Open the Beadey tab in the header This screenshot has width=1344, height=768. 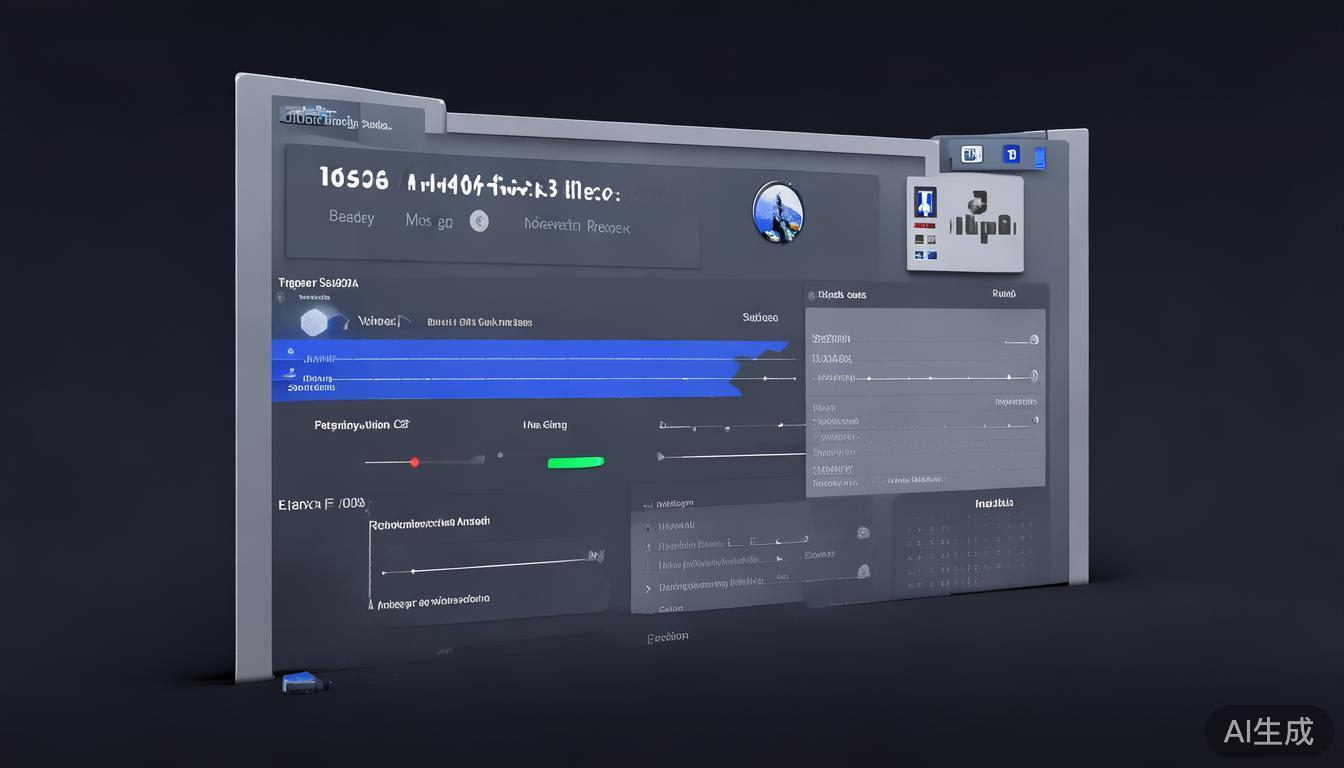[351, 217]
